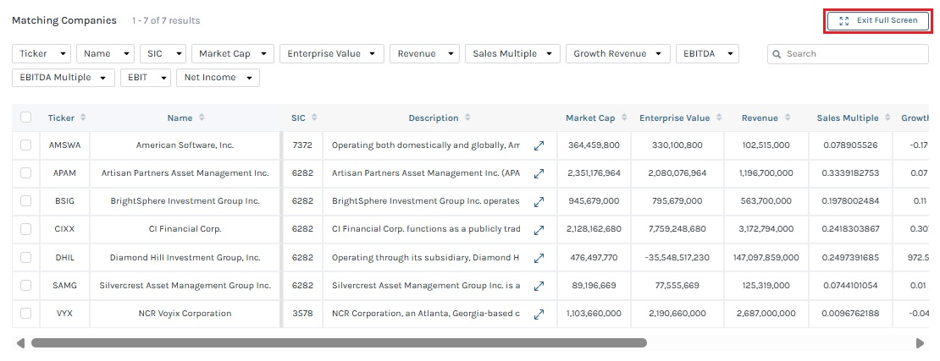Select the BSIG row checkbox
Screen dimensions: 940x361
point(26,201)
